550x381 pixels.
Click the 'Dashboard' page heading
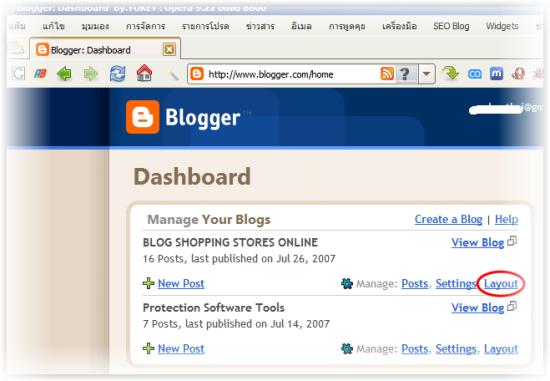192,176
